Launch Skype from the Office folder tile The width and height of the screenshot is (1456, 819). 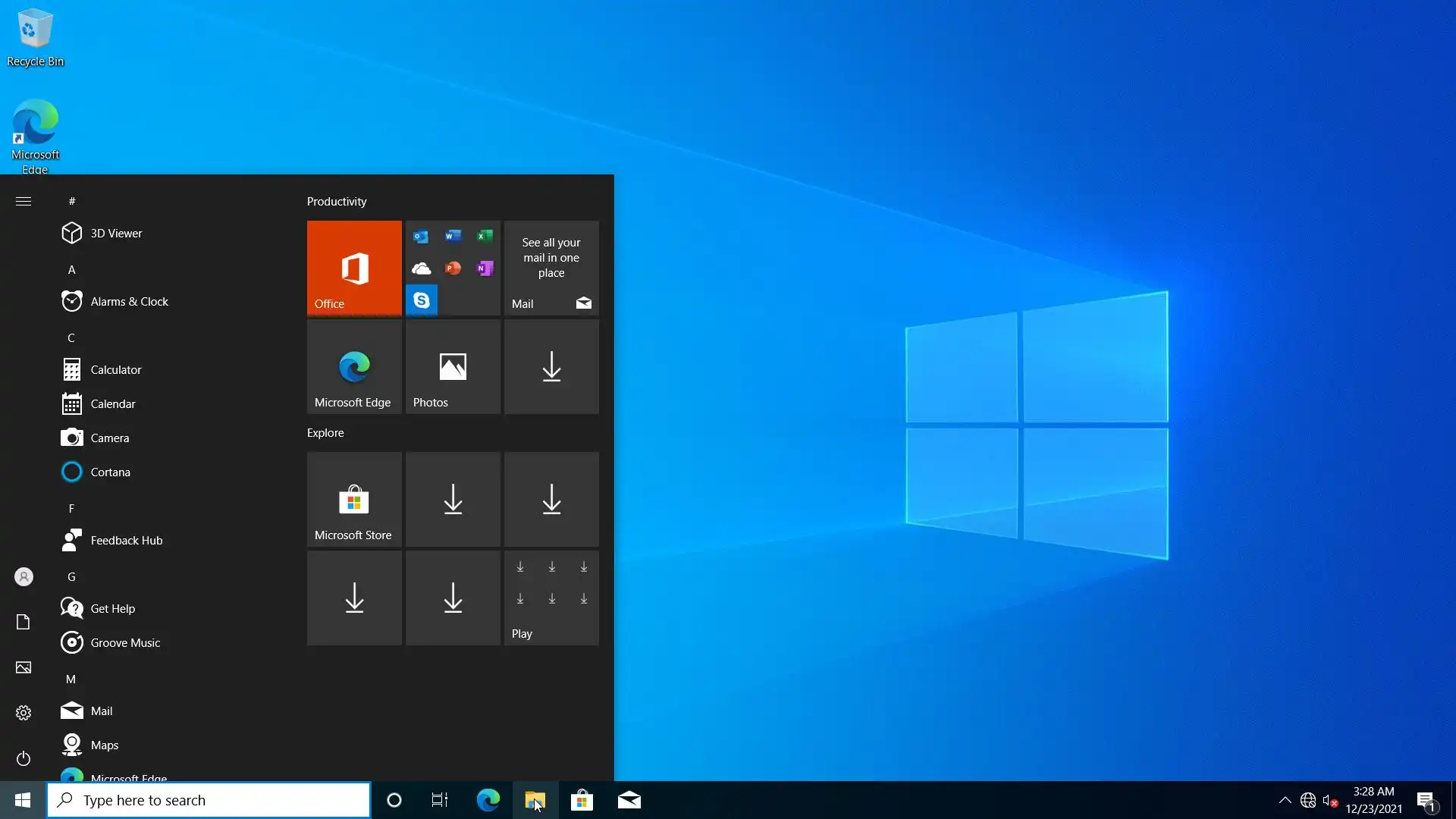click(422, 300)
